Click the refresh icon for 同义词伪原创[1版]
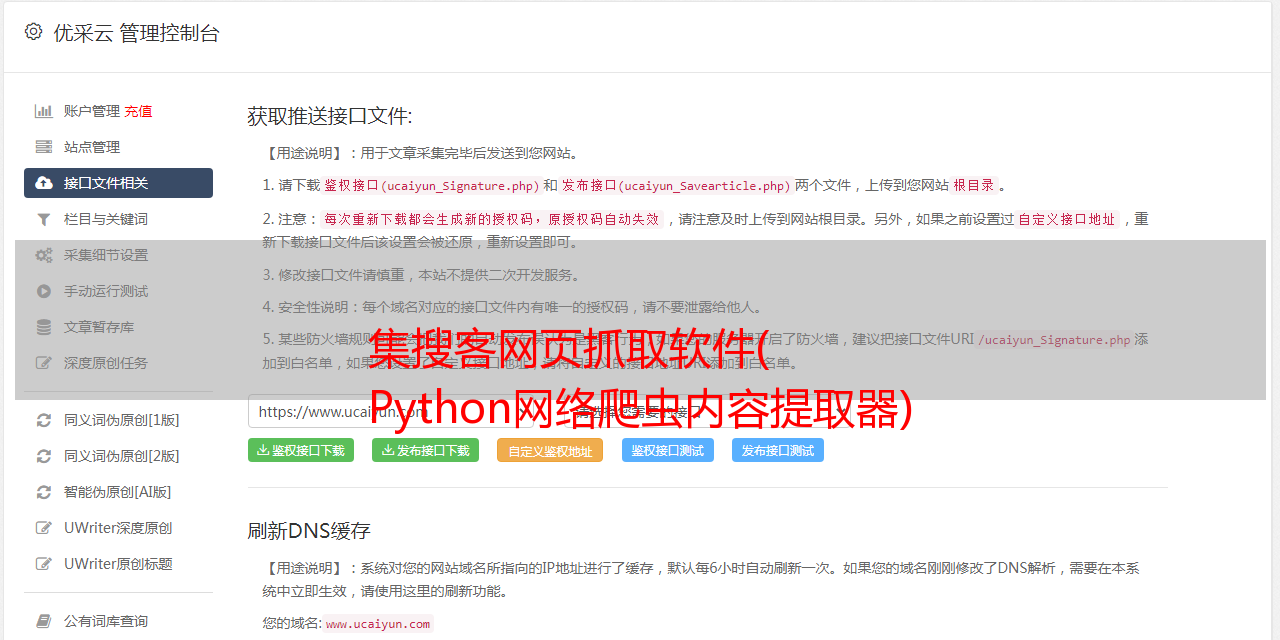 [x=44, y=420]
